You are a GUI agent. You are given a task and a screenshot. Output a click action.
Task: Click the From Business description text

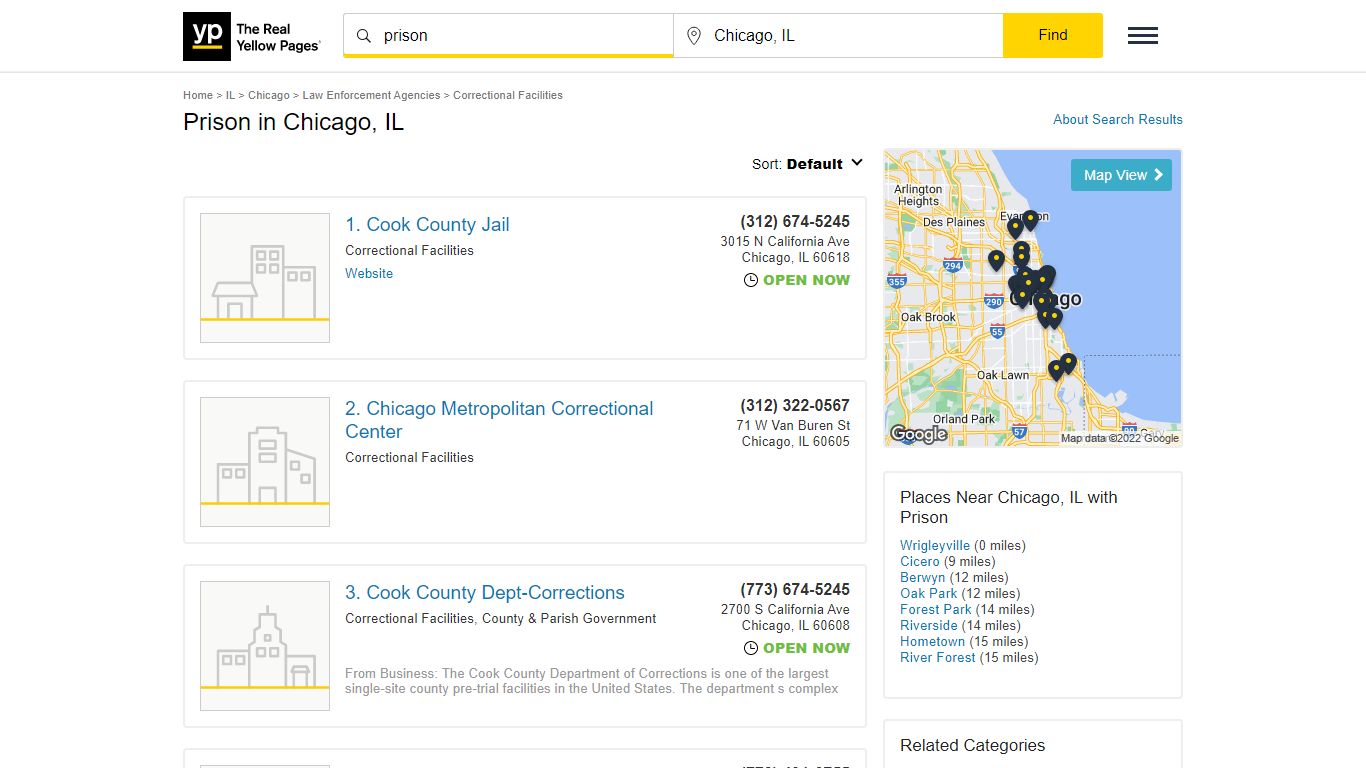(x=592, y=681)
